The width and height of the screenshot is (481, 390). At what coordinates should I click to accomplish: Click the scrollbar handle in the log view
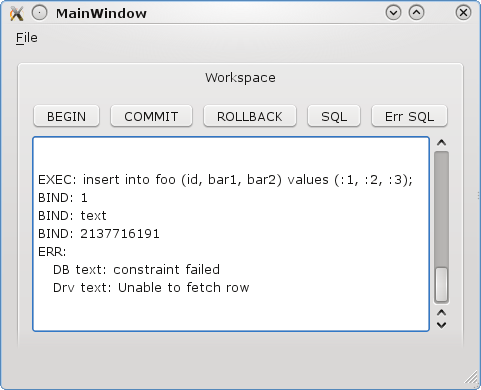(441, 285)
